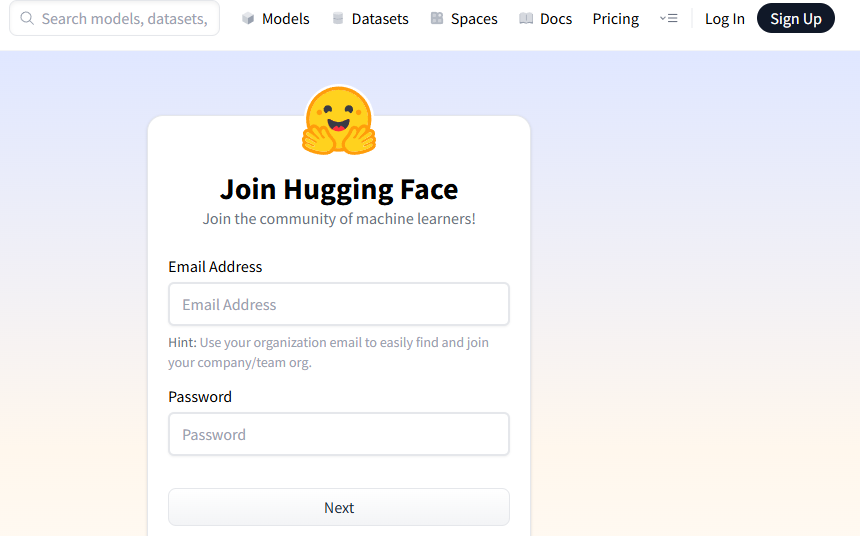The height and width of the screenshot is (536, 860).
Task: Open the Spaces page
Action: [464, 18]
